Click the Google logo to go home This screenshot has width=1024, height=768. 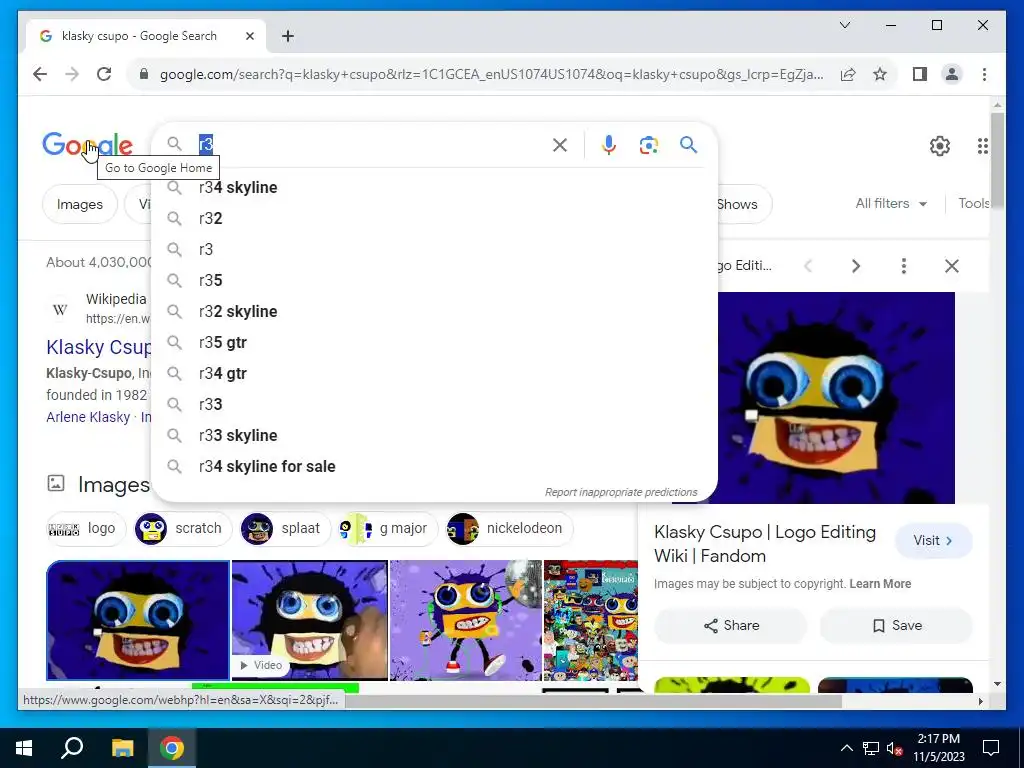(88, 144)
